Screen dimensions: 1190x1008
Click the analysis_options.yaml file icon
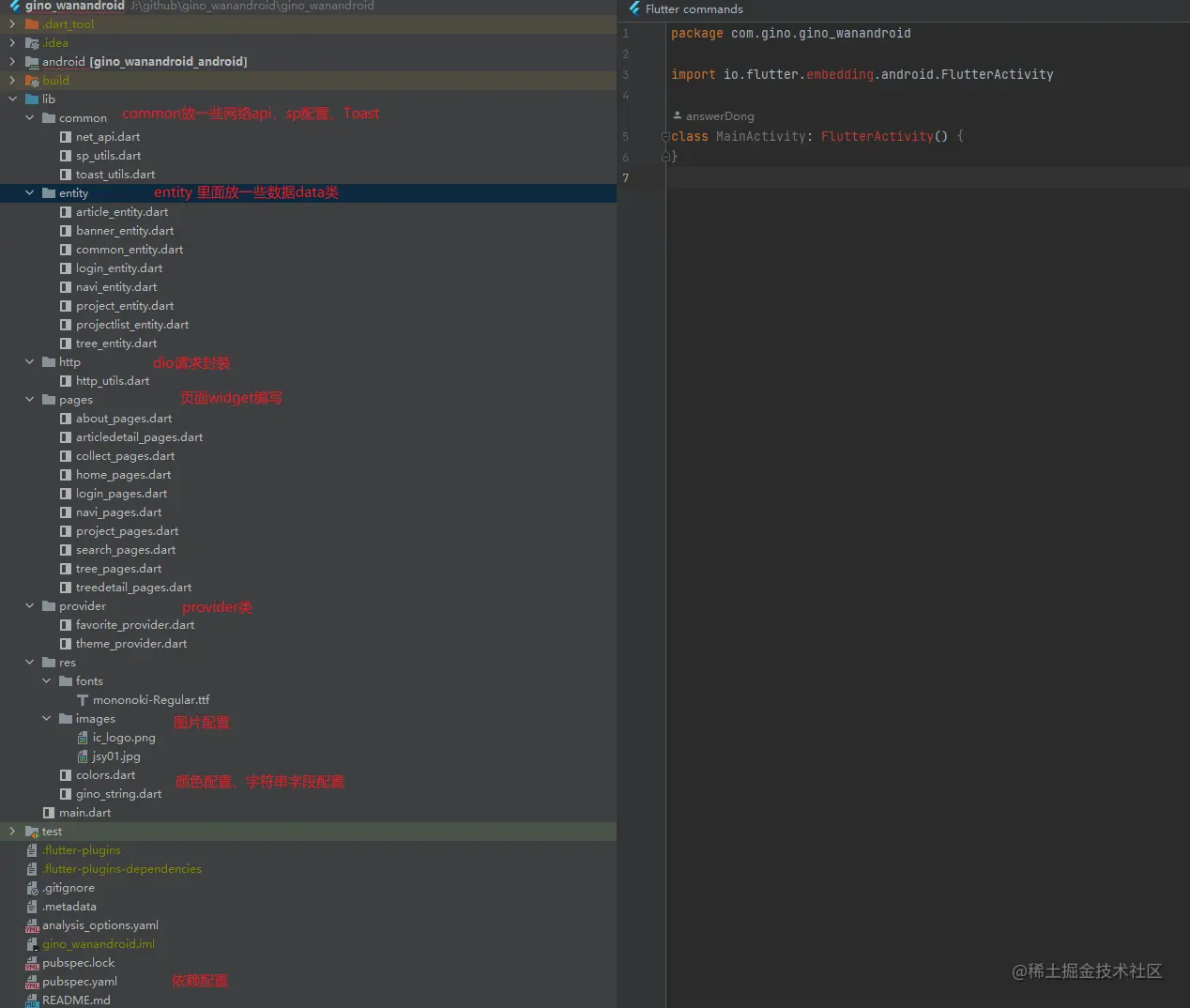[32, 925]
